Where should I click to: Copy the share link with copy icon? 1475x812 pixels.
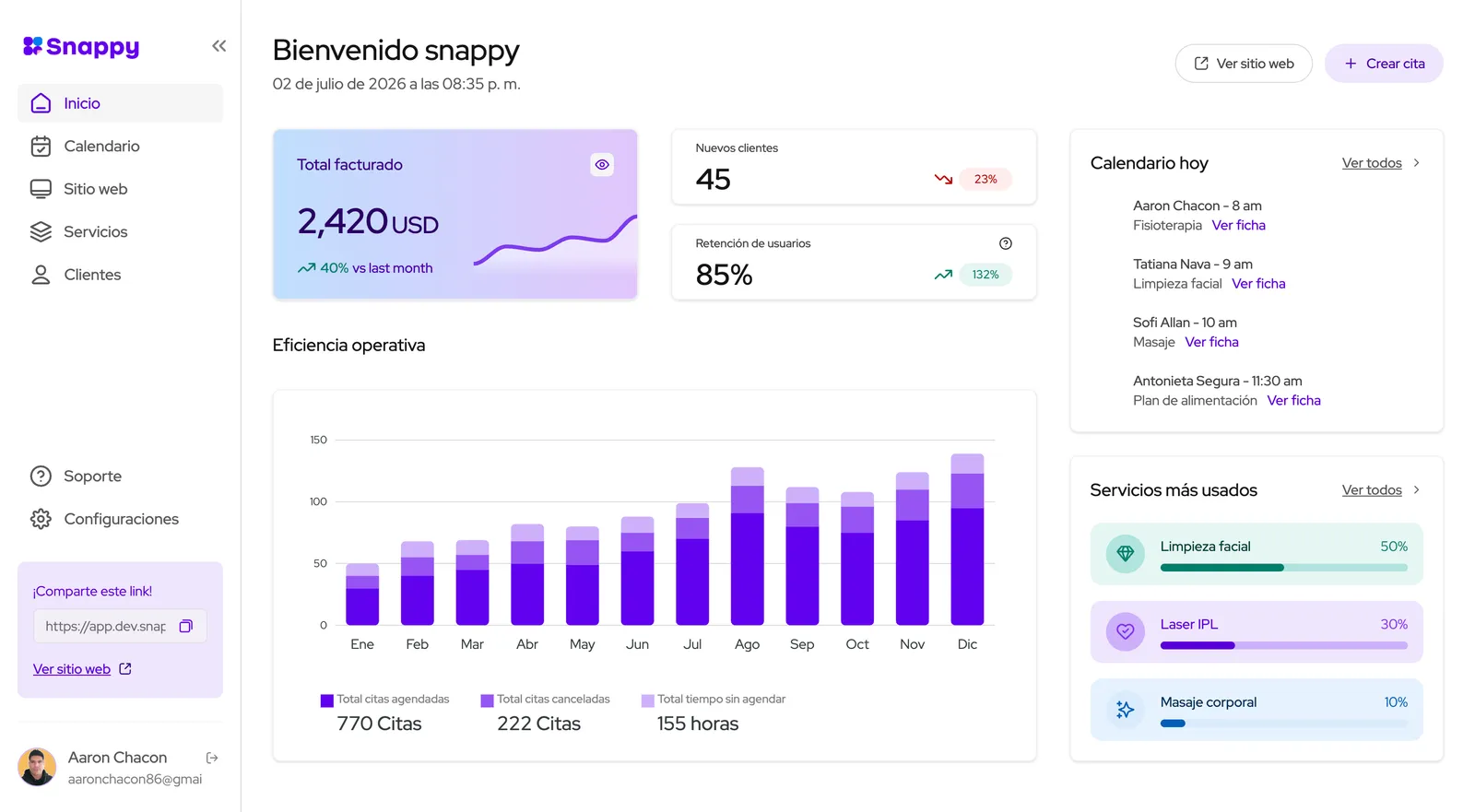[185, 626]
